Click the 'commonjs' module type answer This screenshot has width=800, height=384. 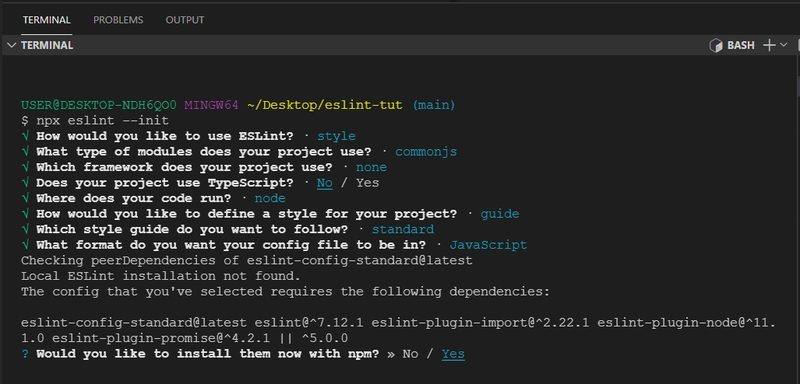[x=426, y=152]
